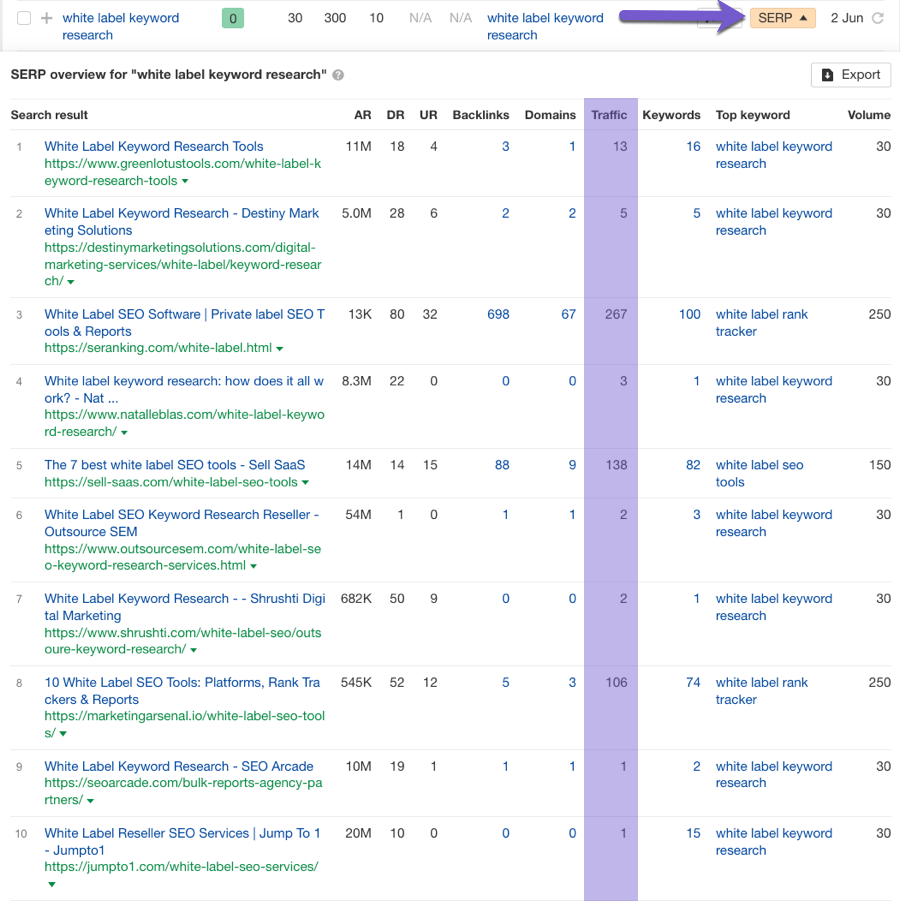Expand URL caret for sell-saas.com result
Viewport: 900px width, 901px height.
[x=305, y=483]
